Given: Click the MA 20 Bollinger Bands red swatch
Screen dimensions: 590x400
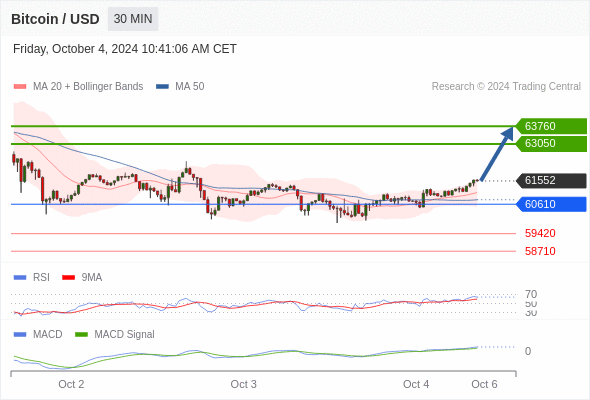Looking at the screenshot, I should tap(20, 87).
